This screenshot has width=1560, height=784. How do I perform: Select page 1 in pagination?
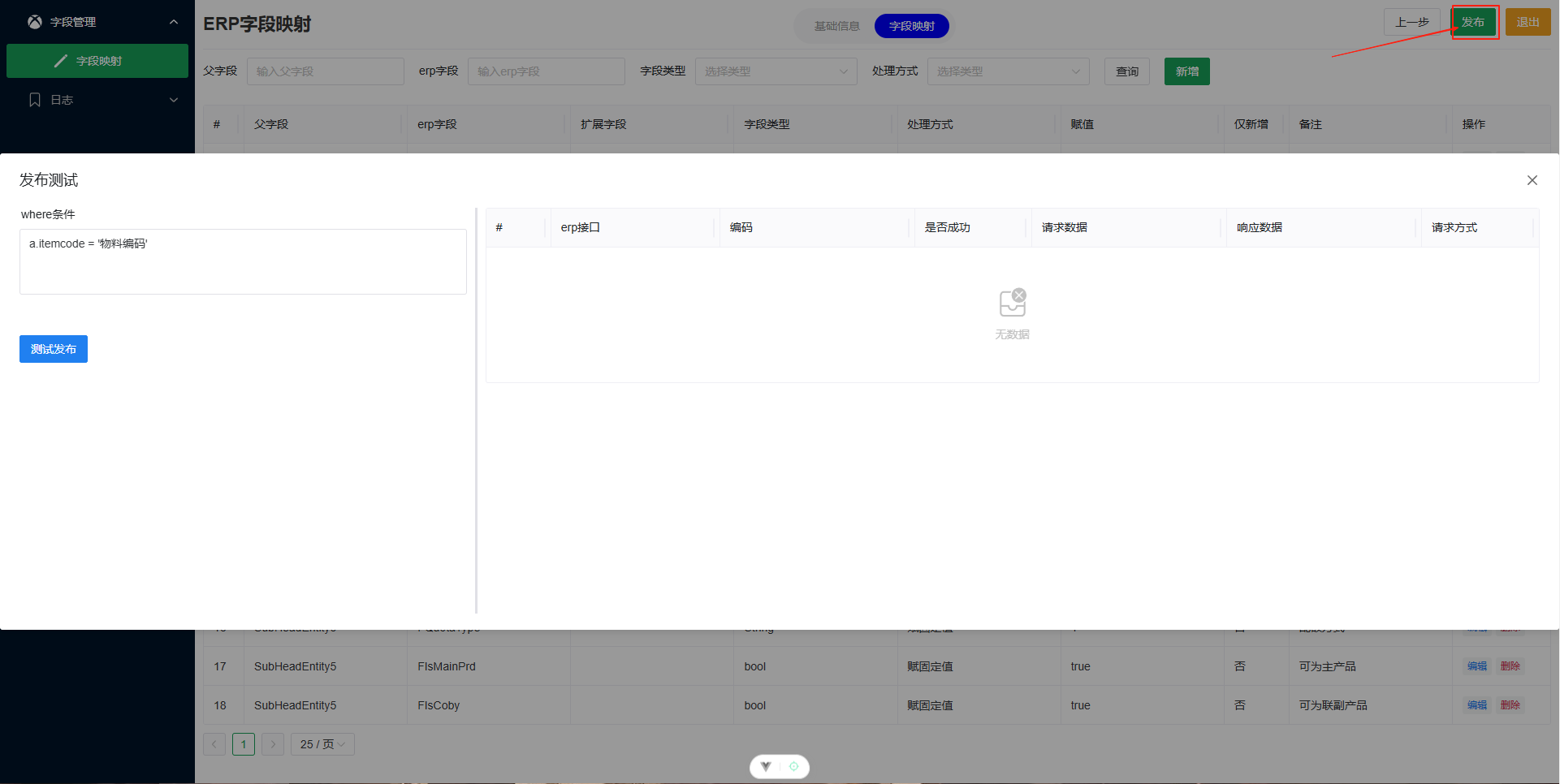[244, 744]
